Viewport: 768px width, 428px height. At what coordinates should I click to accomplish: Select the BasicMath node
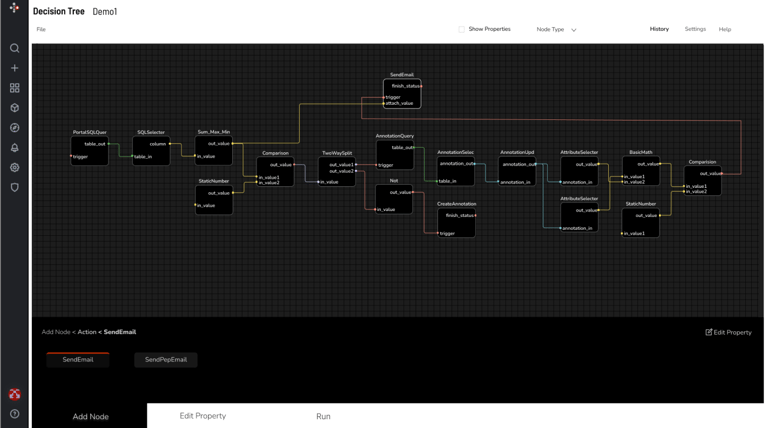tap(641, 171)
